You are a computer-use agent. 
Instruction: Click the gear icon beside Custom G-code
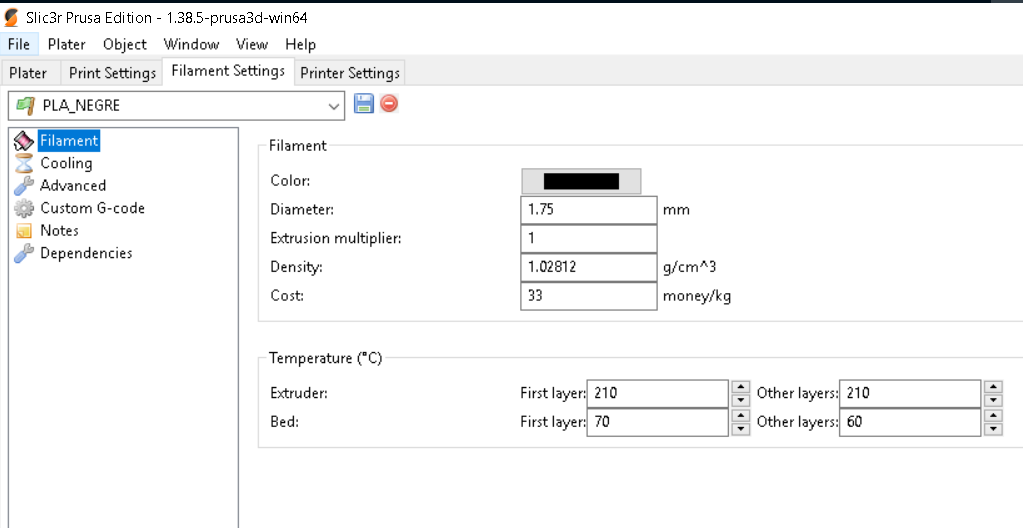pyautogui.click(x=23, y=208)
